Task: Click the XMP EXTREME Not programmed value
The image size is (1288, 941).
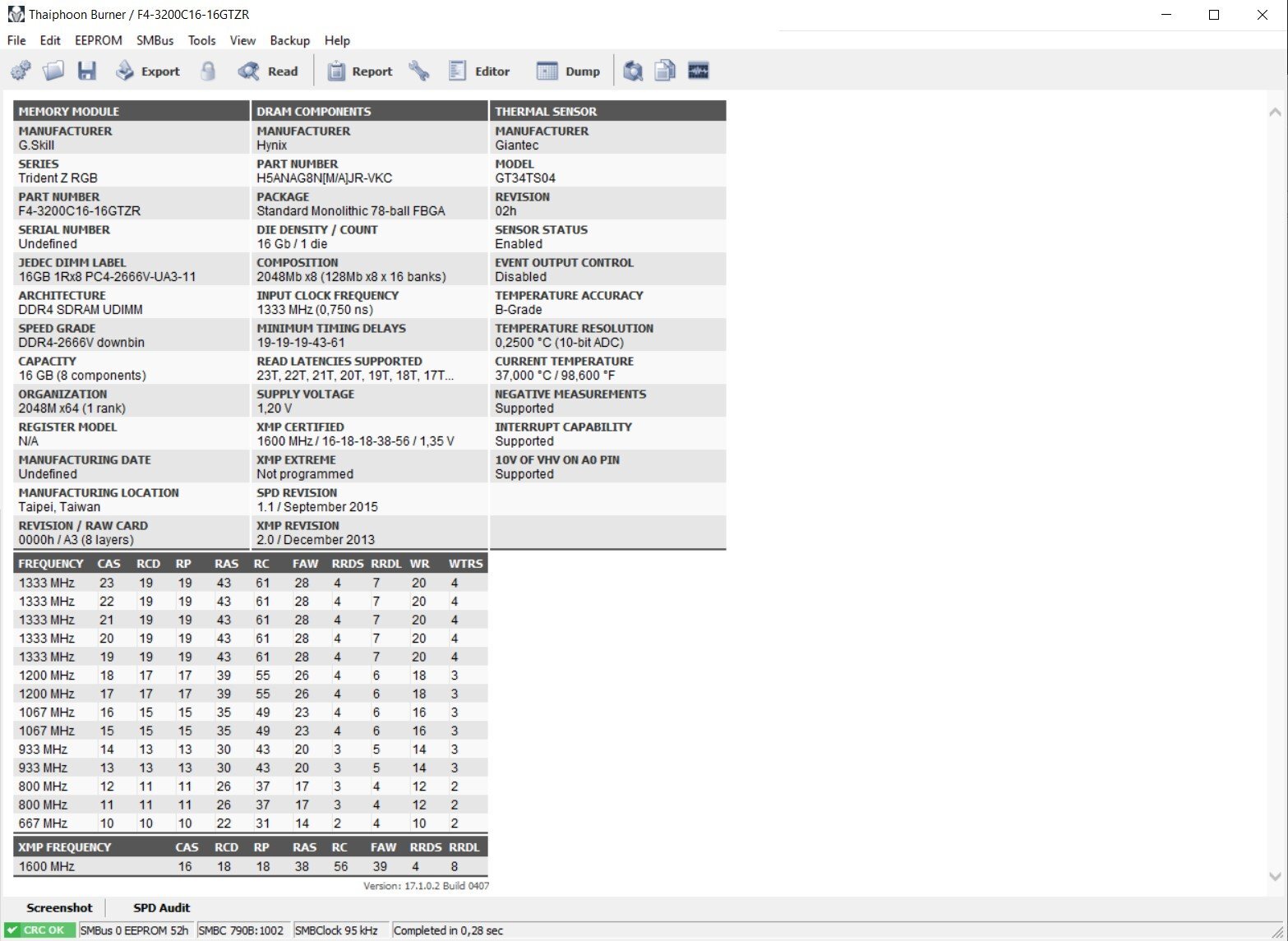Action: [305, 474]
